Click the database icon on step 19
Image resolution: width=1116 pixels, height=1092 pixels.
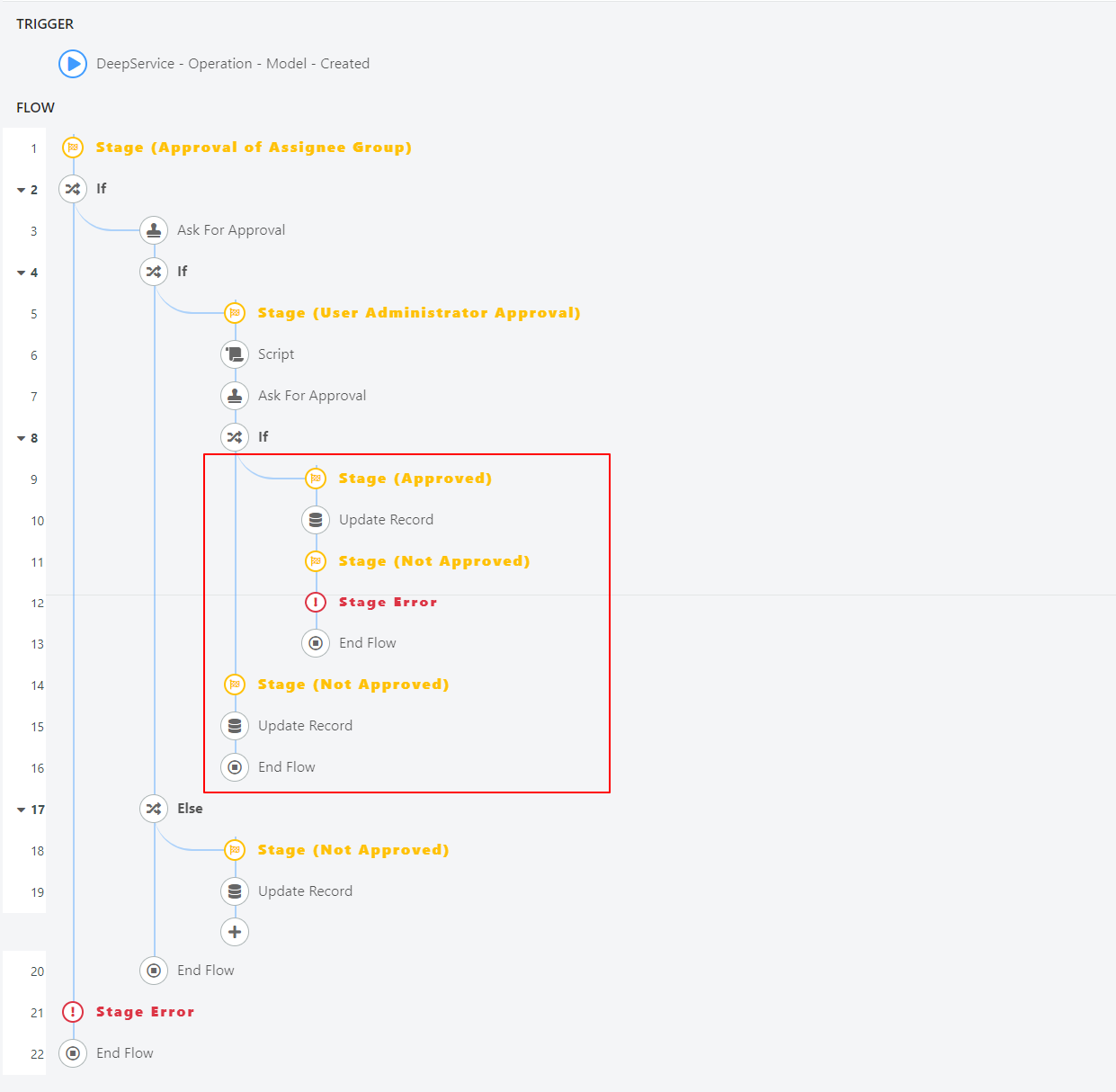[235, 891]
